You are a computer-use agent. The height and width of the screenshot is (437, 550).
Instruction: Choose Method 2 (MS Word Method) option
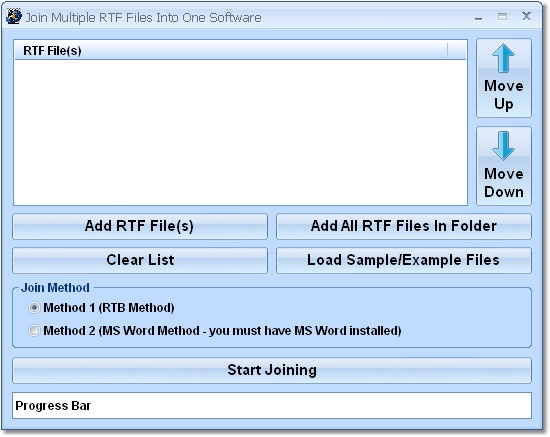[x=34, y=330]
